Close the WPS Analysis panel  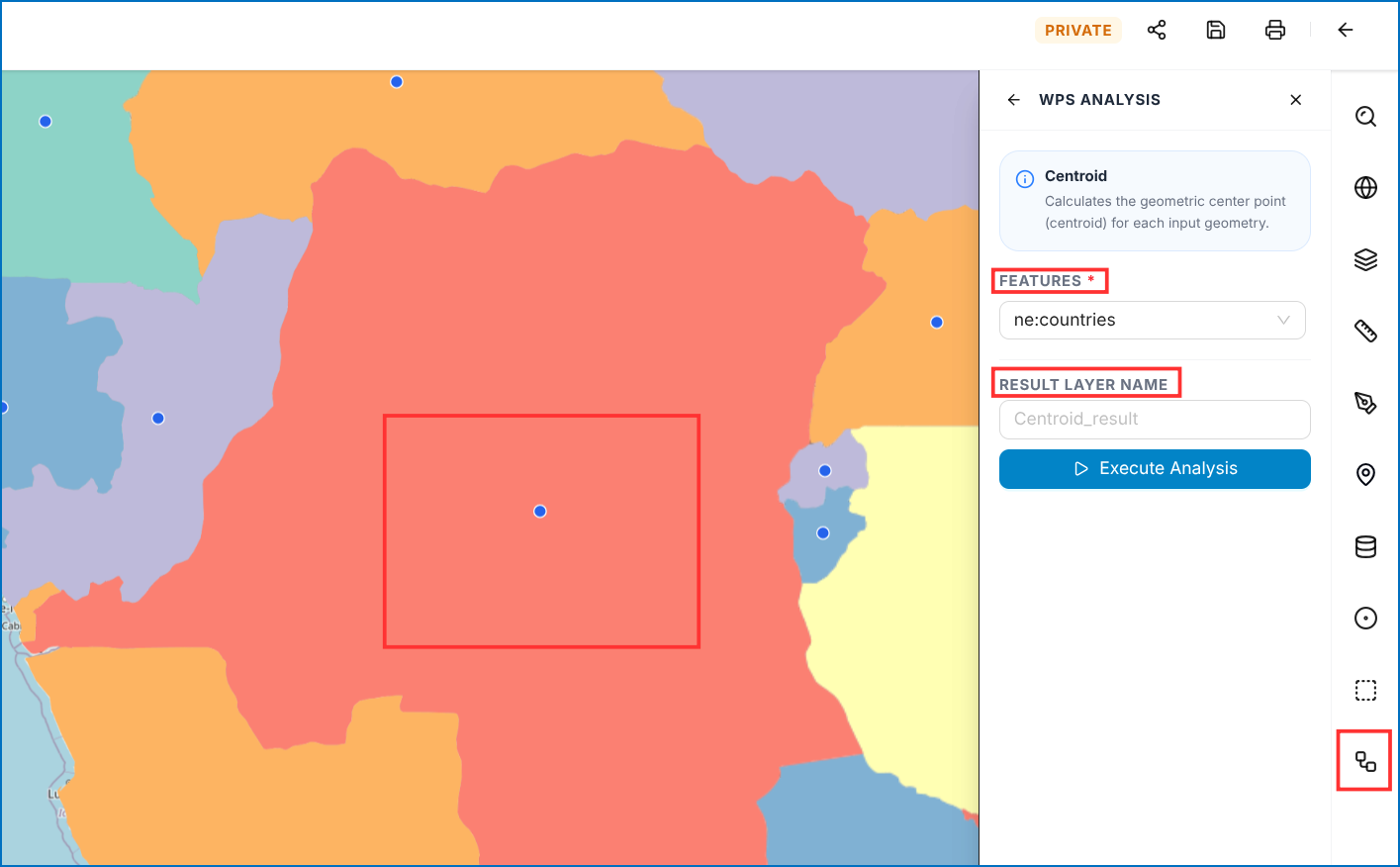(x=1296, y=100)
